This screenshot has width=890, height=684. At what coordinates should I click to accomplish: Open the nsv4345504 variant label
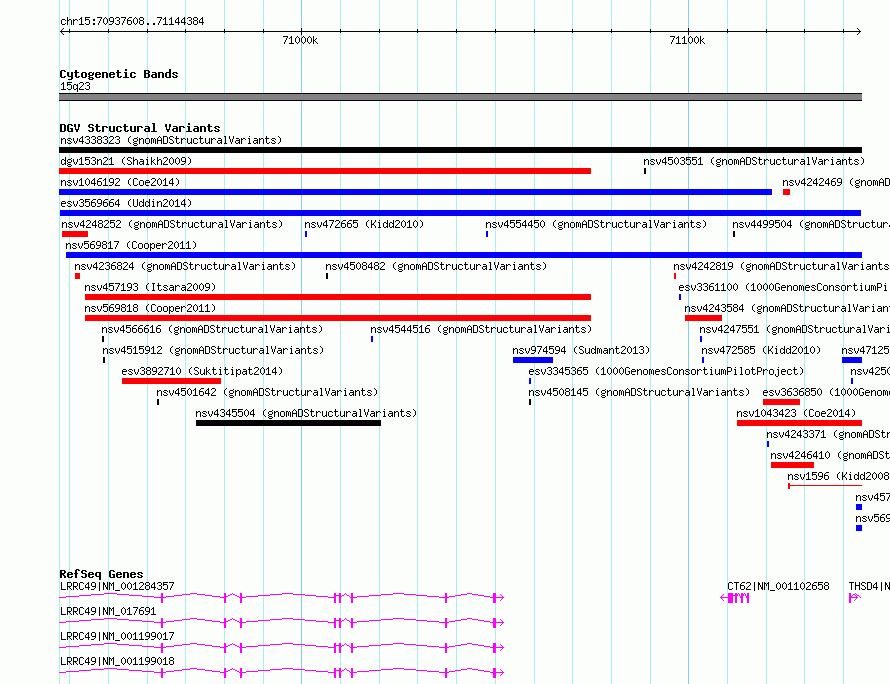click(306, 413)
